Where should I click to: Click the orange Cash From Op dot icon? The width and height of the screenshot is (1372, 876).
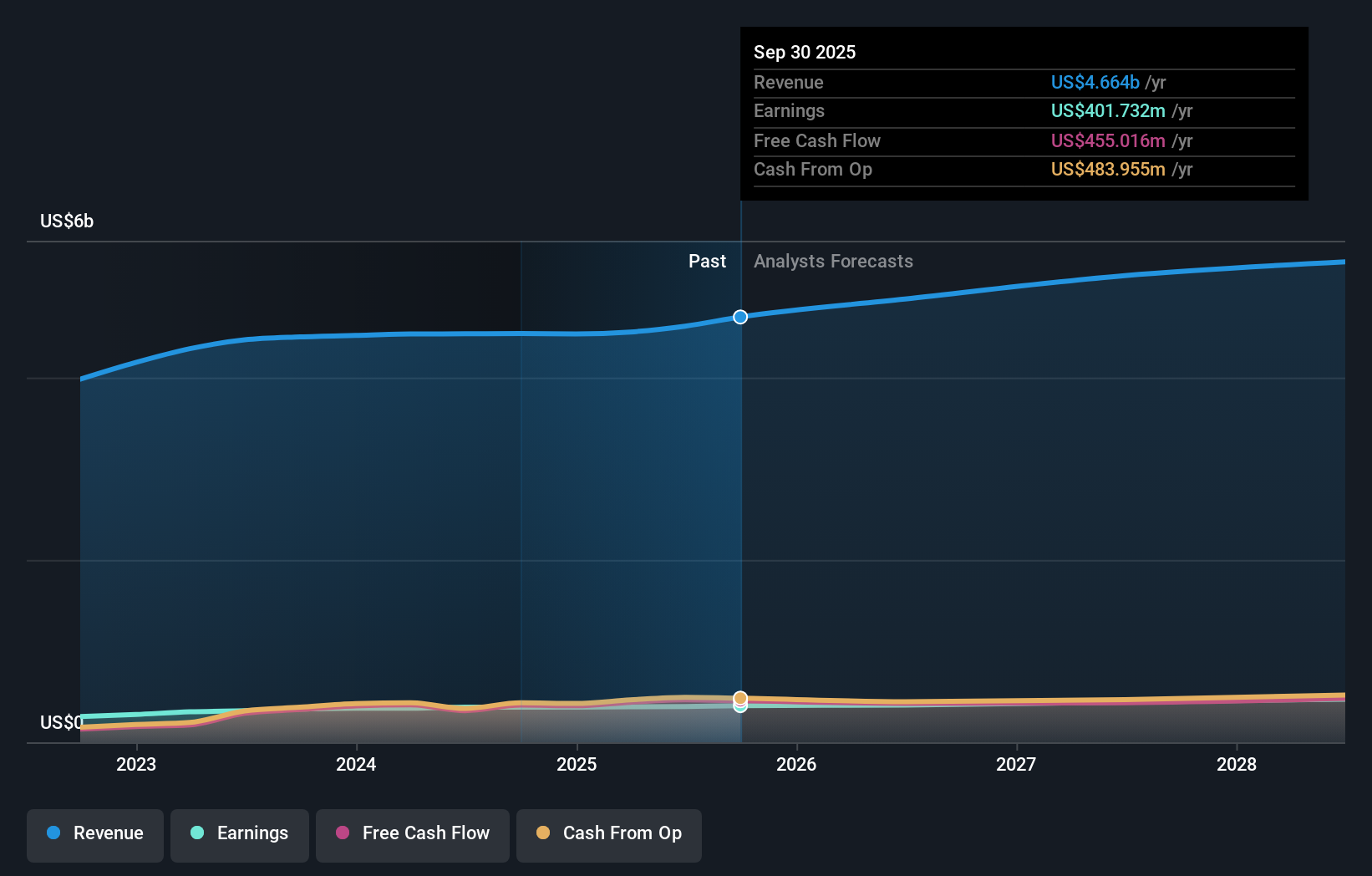coord(543,833)
